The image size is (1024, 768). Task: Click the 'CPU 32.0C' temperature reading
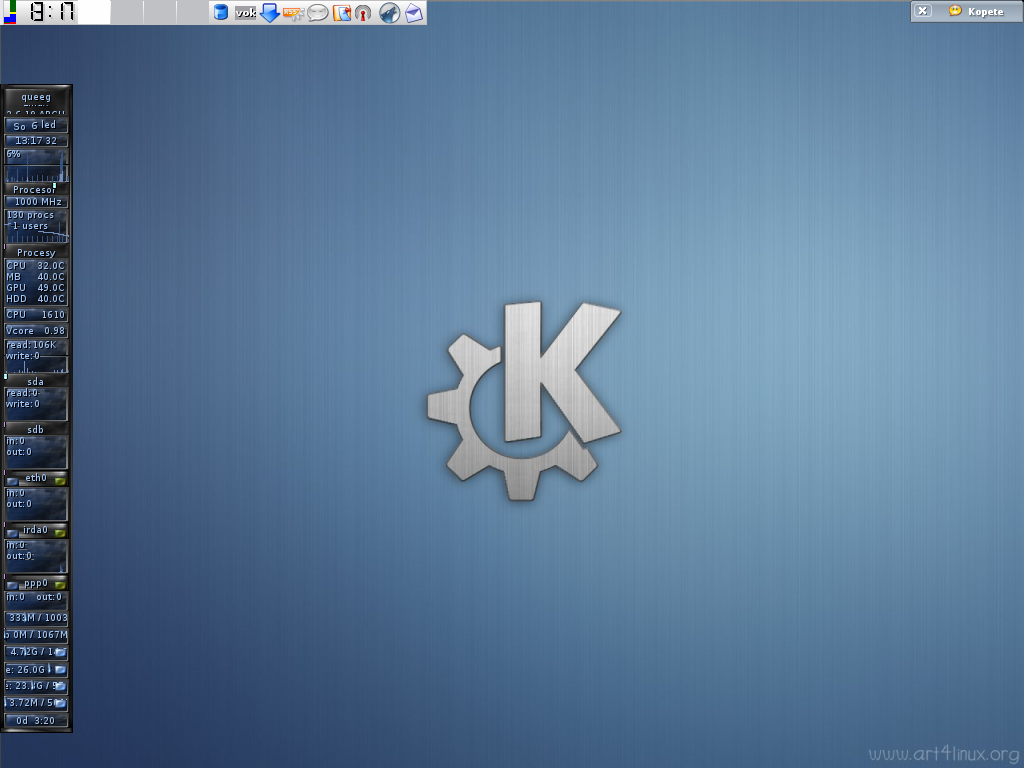[36, 266]
